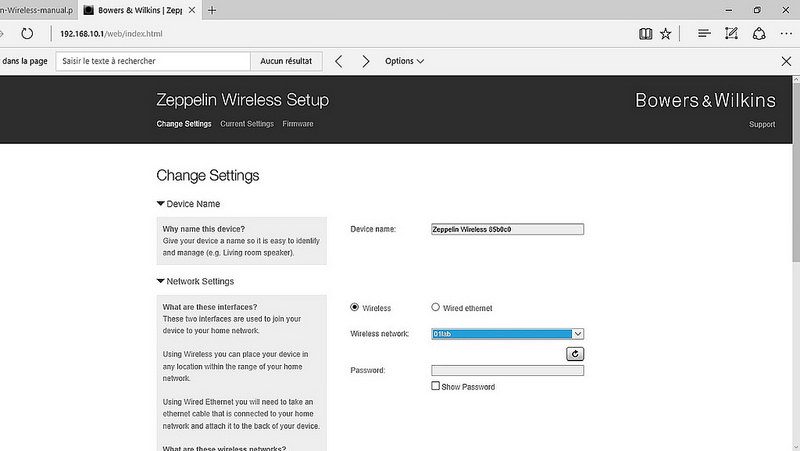
Task: Open a new tab with plus
Action: click(212, 10)
